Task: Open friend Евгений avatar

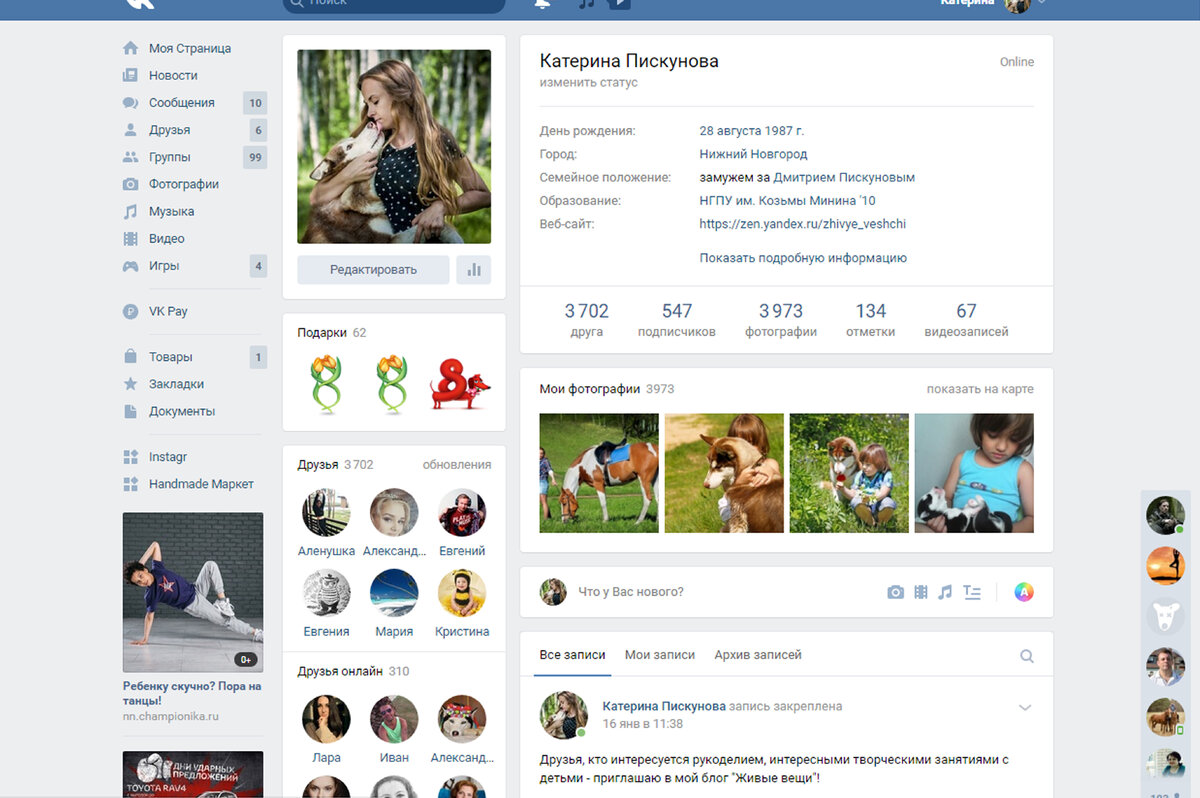Action: pos(462,513)
